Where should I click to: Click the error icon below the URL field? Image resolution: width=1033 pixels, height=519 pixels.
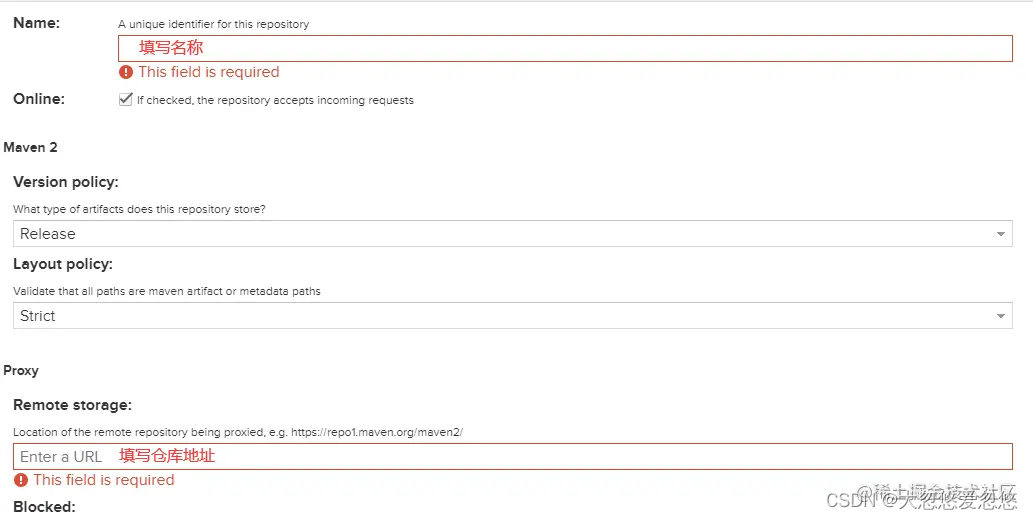pyautogui.click(x=21, y=480)
